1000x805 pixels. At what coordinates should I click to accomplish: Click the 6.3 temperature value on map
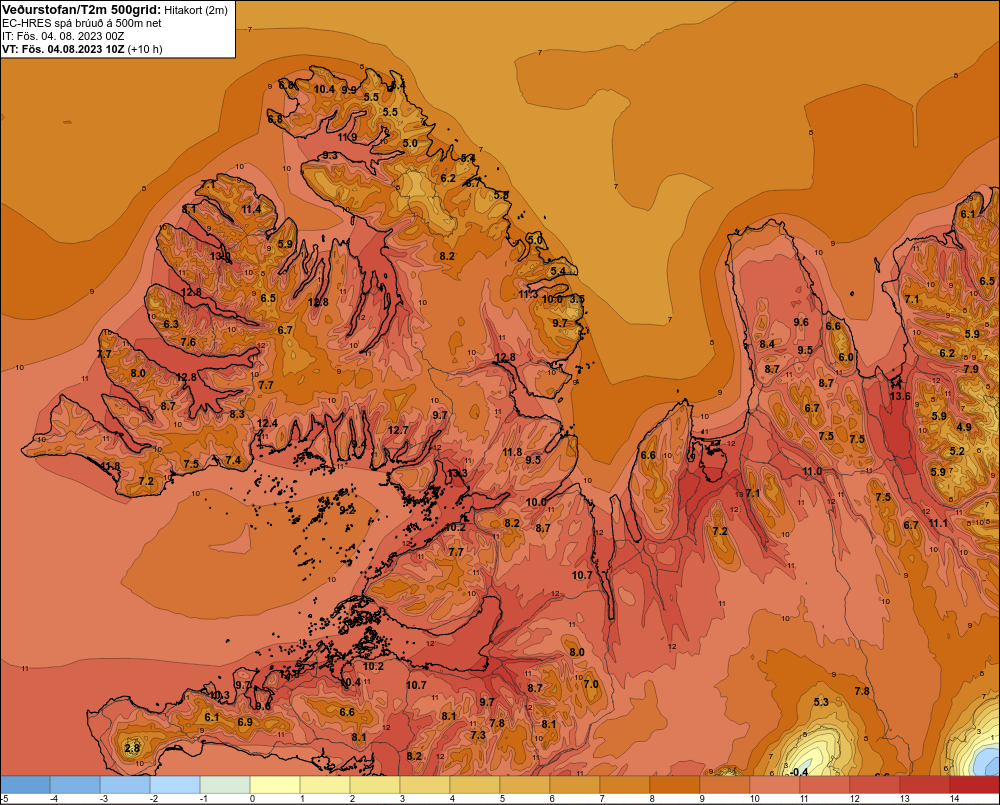pos(171,324)
